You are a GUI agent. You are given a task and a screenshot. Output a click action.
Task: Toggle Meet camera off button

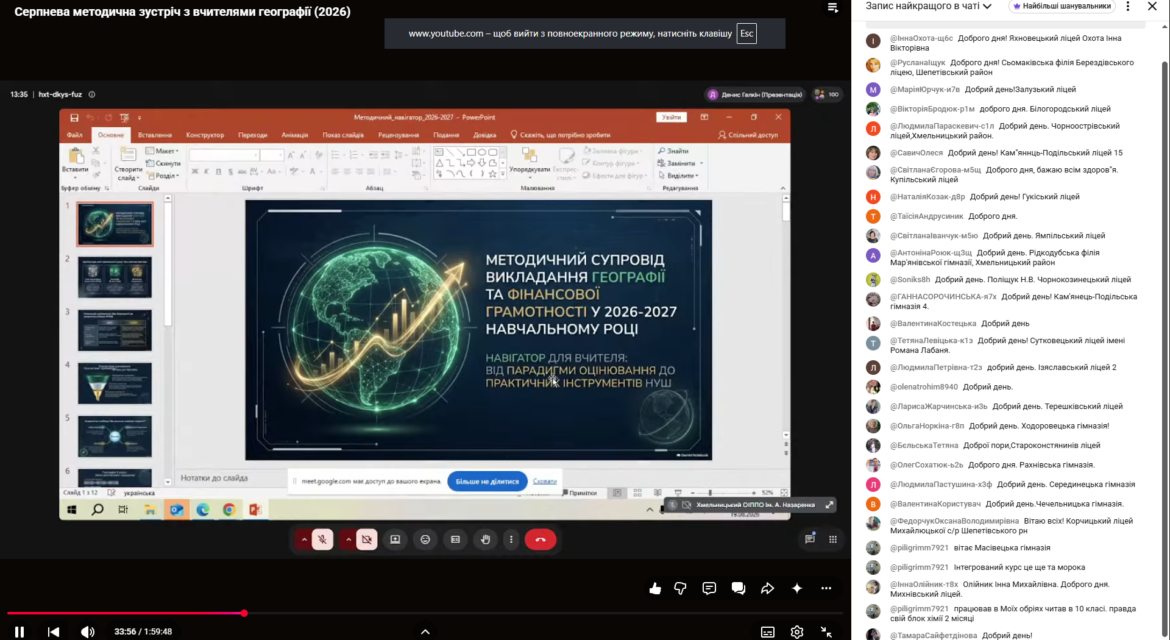pyautogui.click(x=366, y=539)
